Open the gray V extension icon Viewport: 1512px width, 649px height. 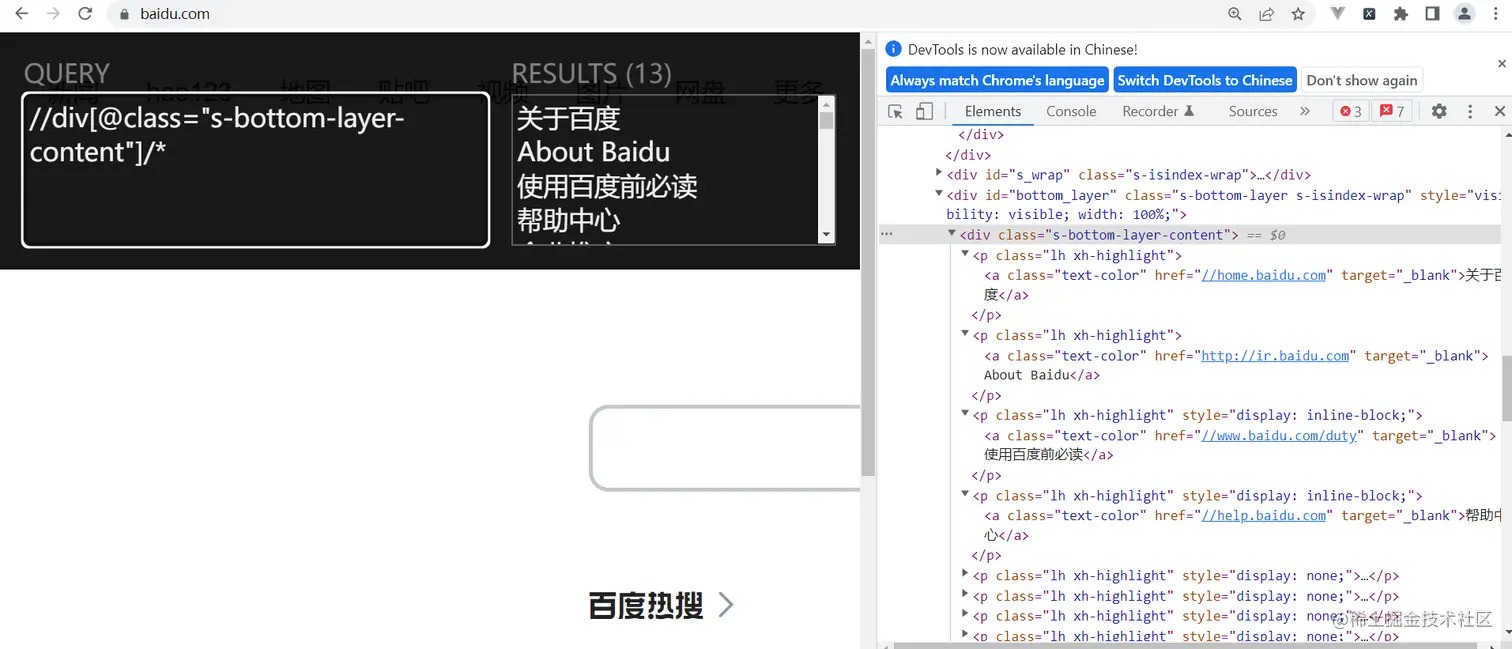click(x=1338, y=14)
